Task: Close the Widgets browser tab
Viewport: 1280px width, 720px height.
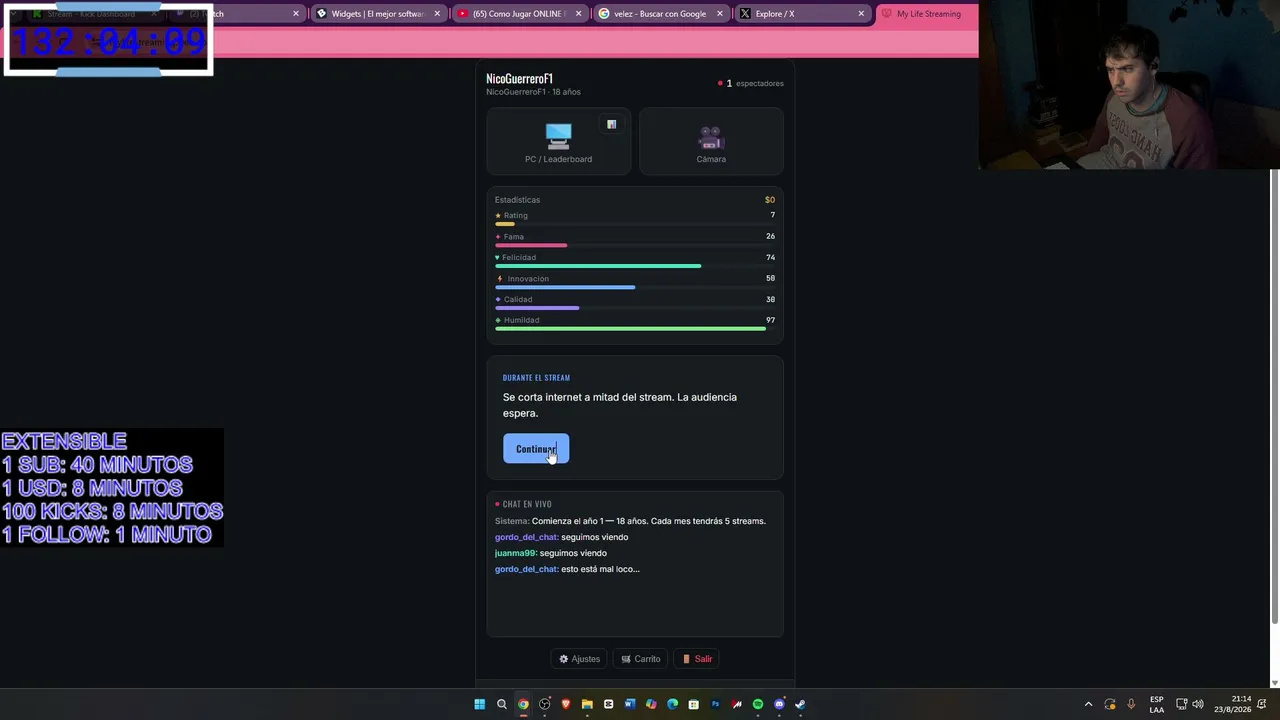Action: pyautogui.click(x=437, y=14)
